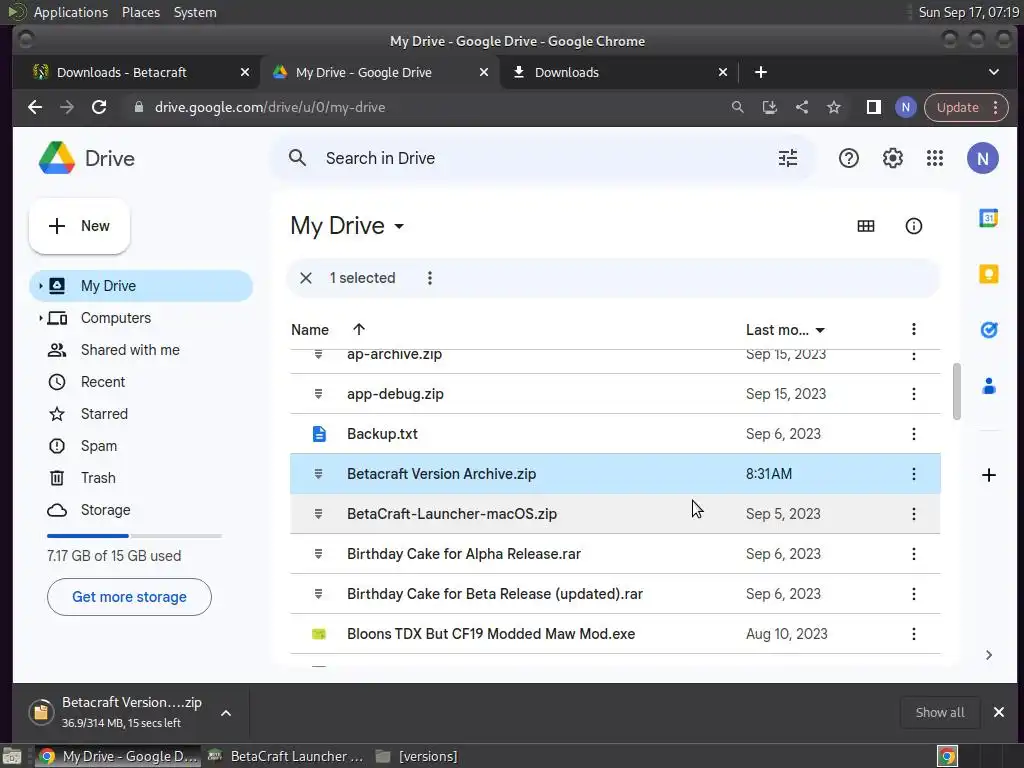Open Google Keep side panel

988,274
